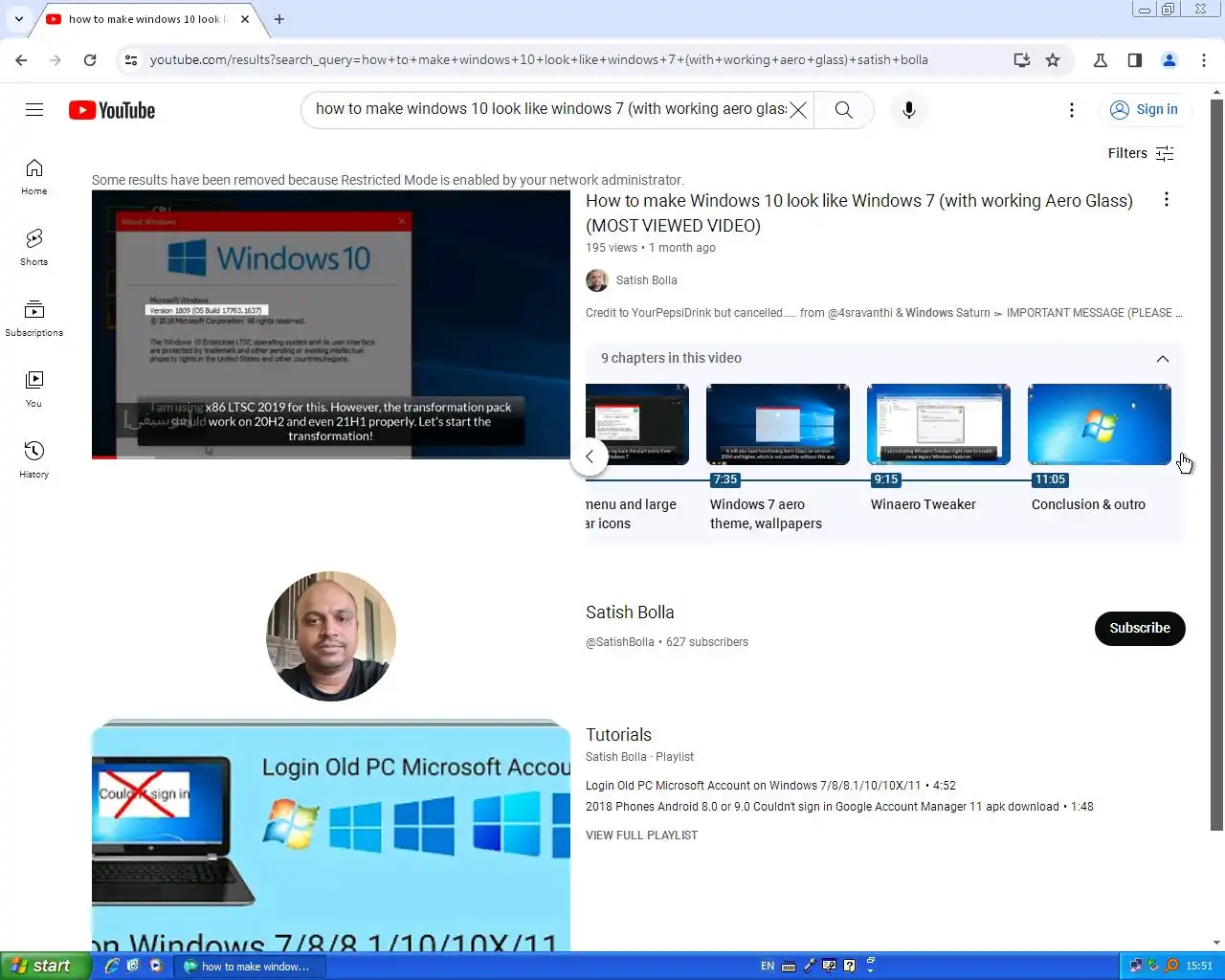Click the 2018 Phones Android playlist entry

pyautogui.click(x=839, y=807)
